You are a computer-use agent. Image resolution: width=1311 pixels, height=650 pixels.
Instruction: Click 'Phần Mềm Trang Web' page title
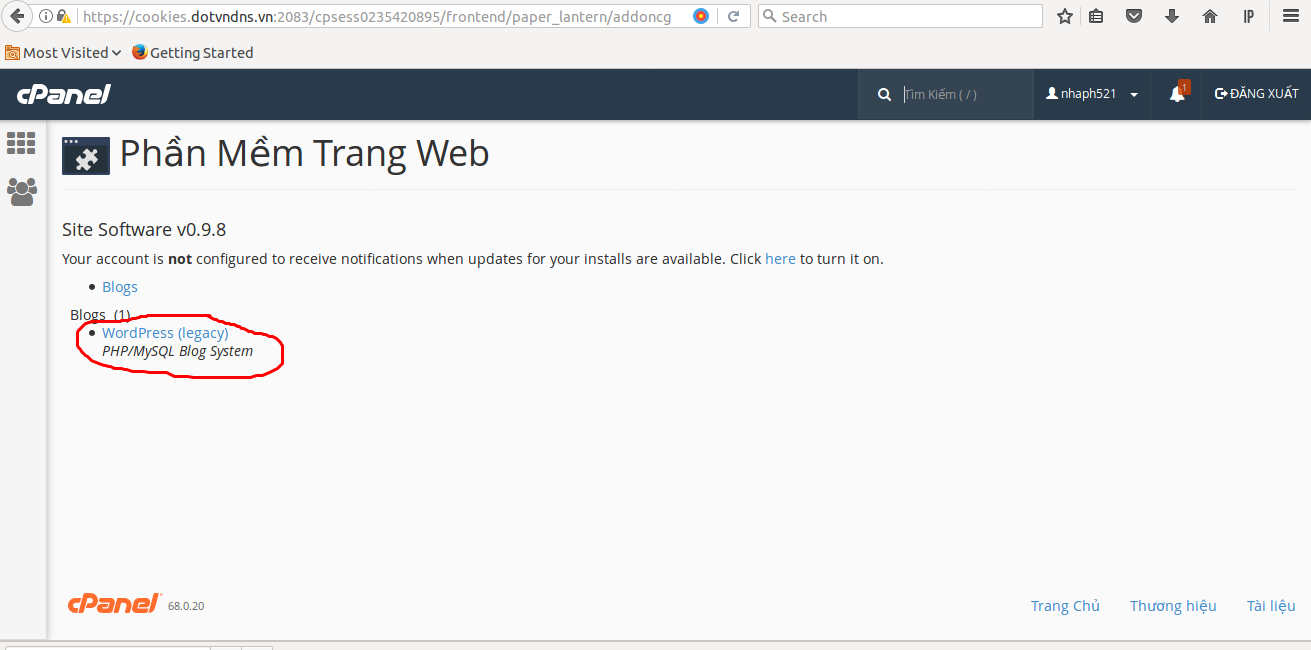305,153
